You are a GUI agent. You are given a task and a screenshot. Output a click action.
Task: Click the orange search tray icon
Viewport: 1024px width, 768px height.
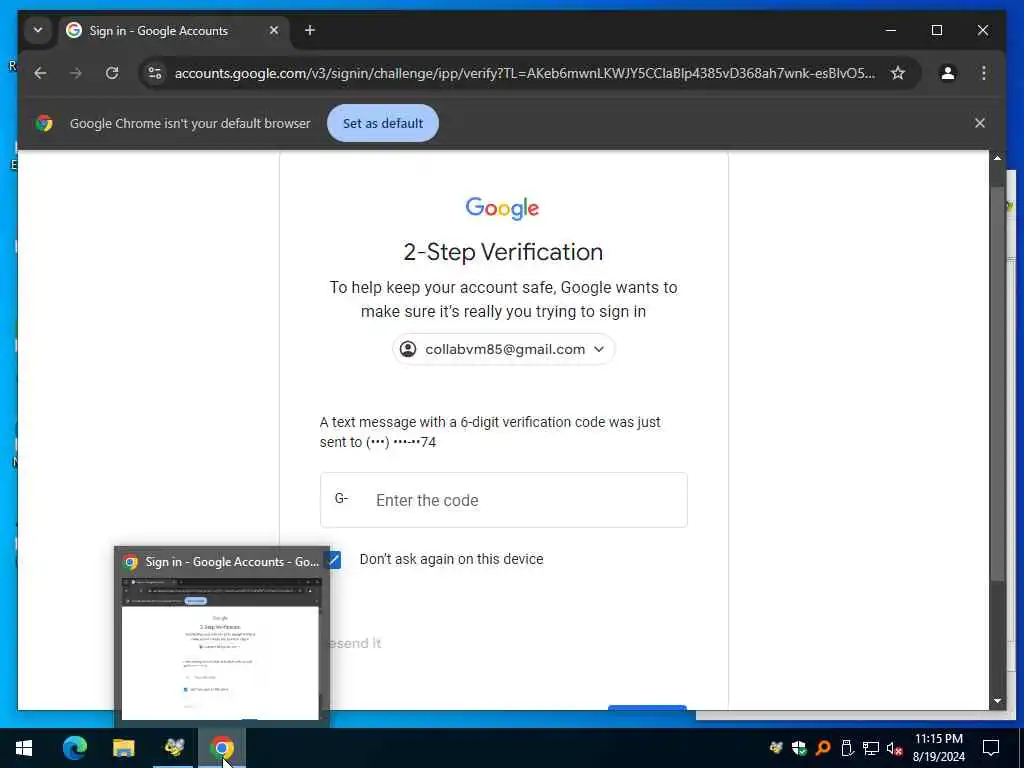(823, 748)
